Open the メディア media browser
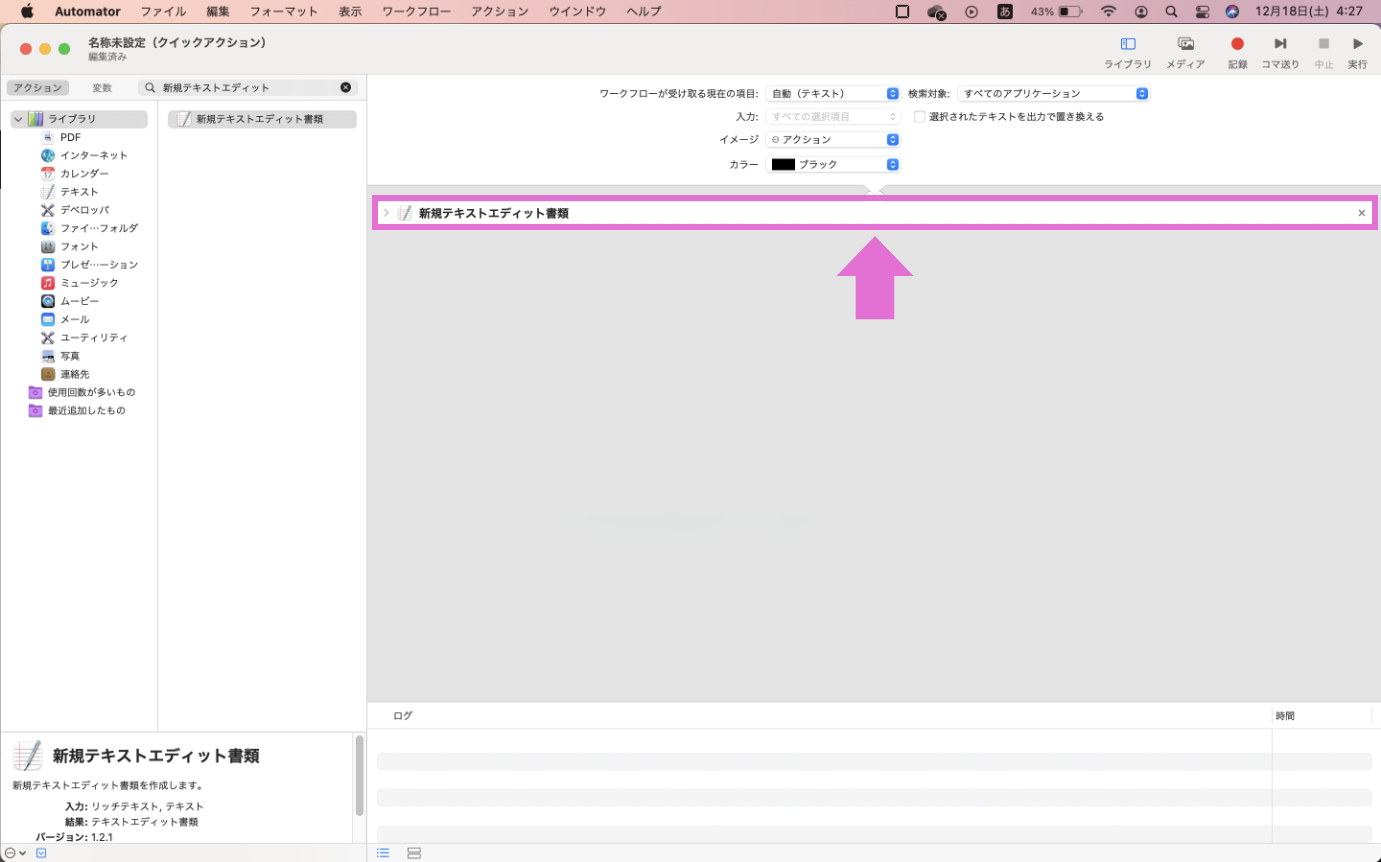 1185,51
